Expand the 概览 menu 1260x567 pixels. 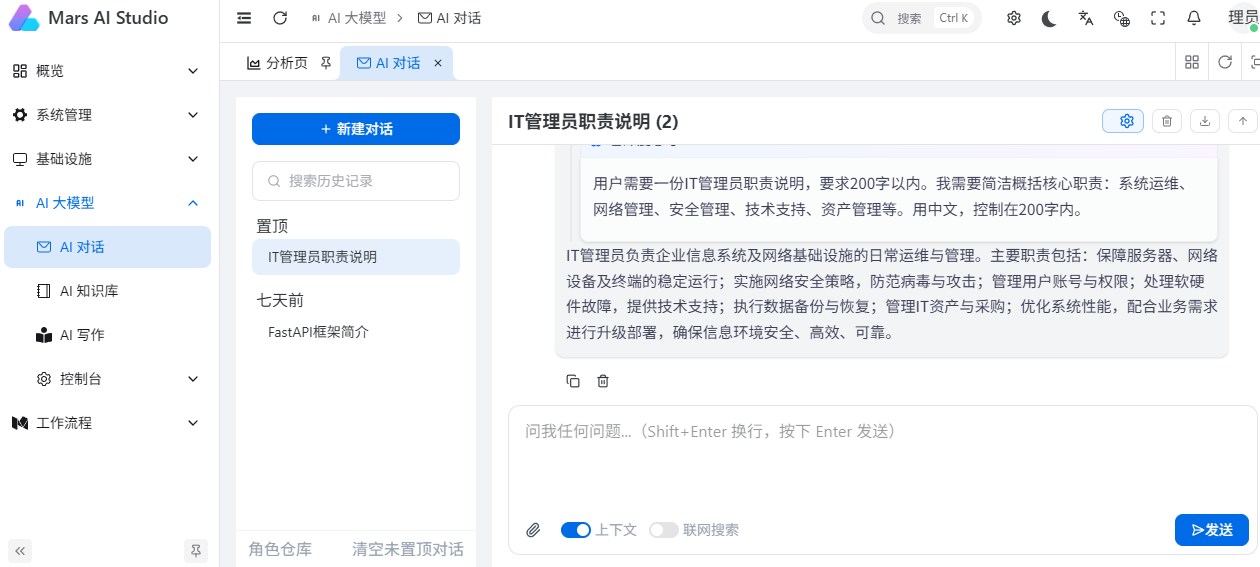pos(107,71)
